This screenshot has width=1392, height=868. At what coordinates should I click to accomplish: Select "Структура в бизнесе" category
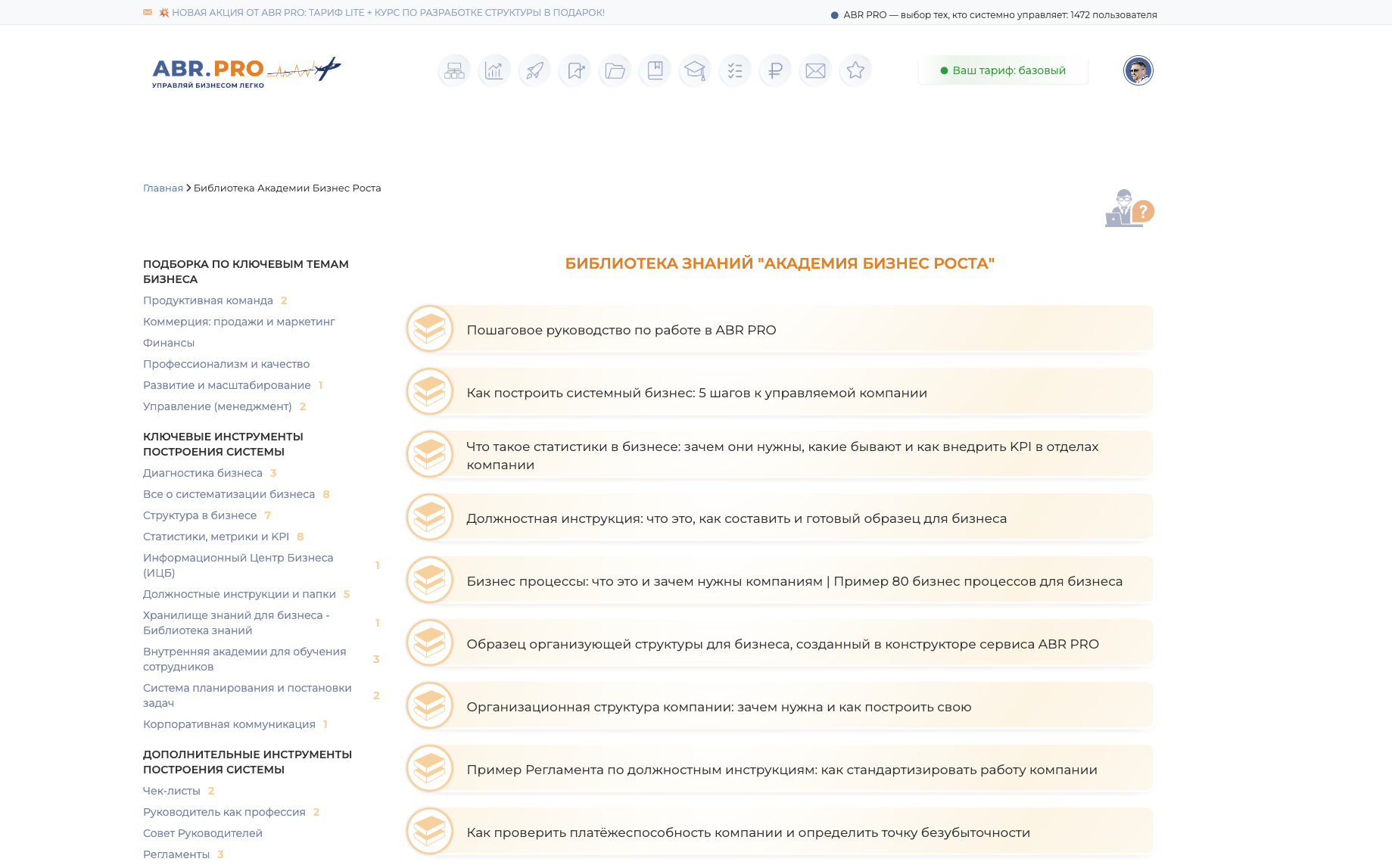click(200, 515)
